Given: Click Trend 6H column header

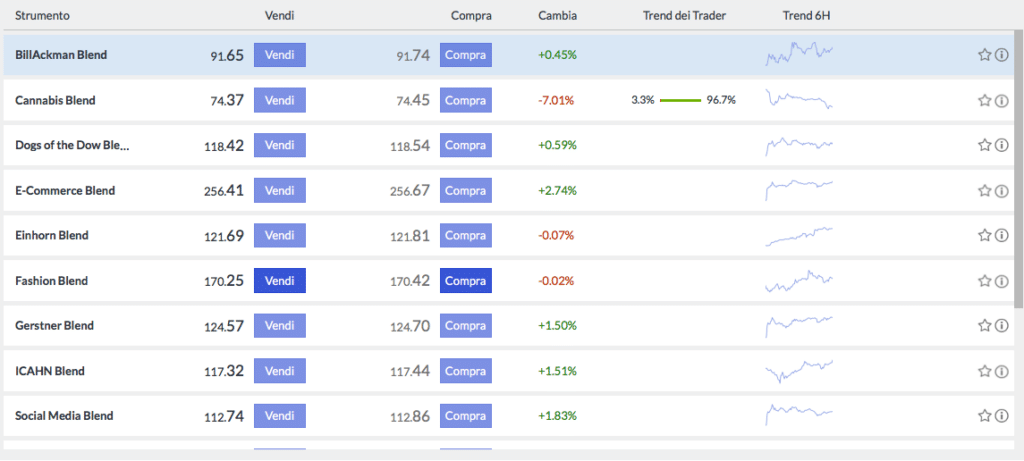Looking at the screenshot, I should [x=807, y=14].
